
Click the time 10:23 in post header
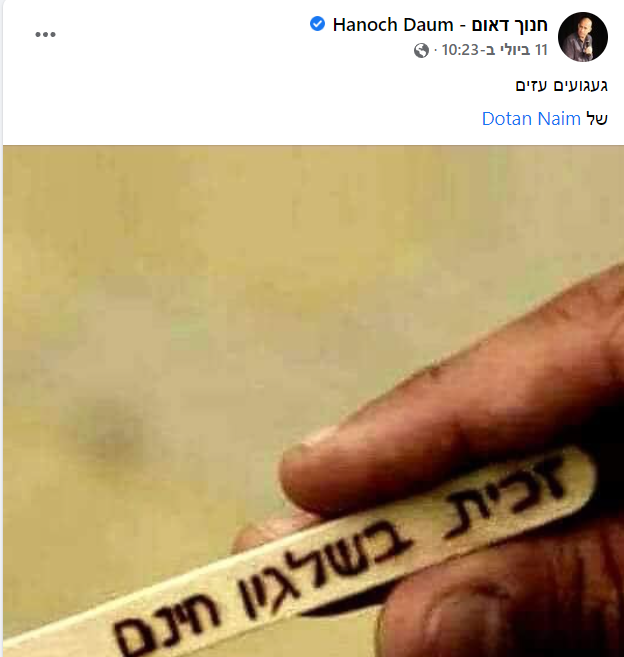(x=460, y=50)
